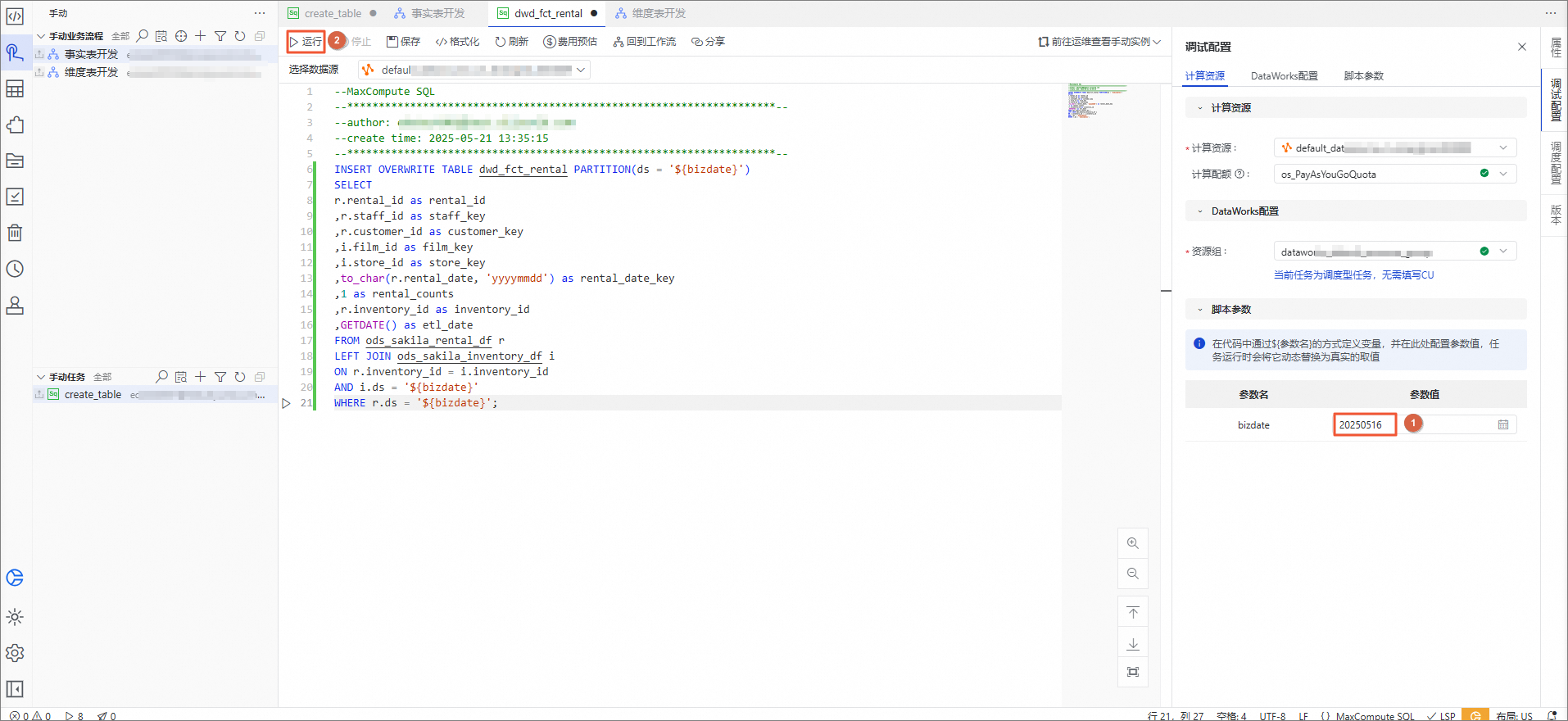Click 费用预估 cost estimate button
The image size is (1568, 721).
tap(570, 42)
